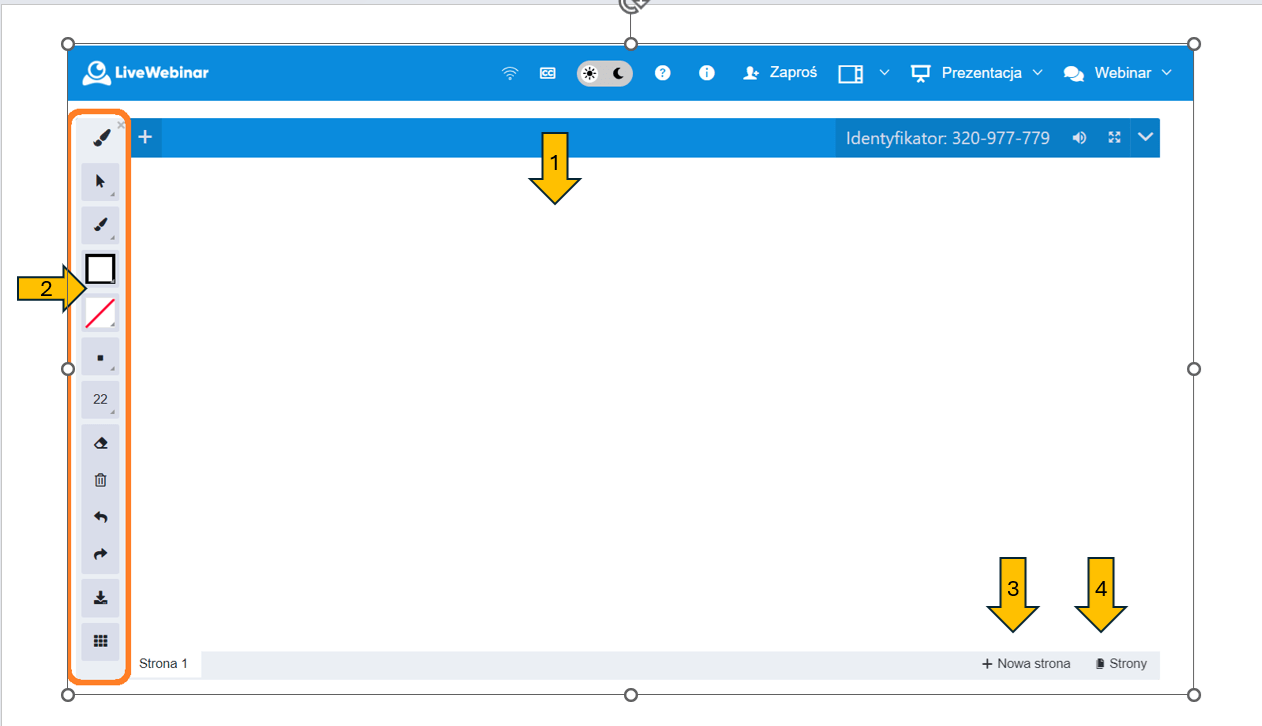This screenshot has width=1262, height=726.
Task: Open the Webinar dropdown menu
Action: click(x=1118, y=73)
